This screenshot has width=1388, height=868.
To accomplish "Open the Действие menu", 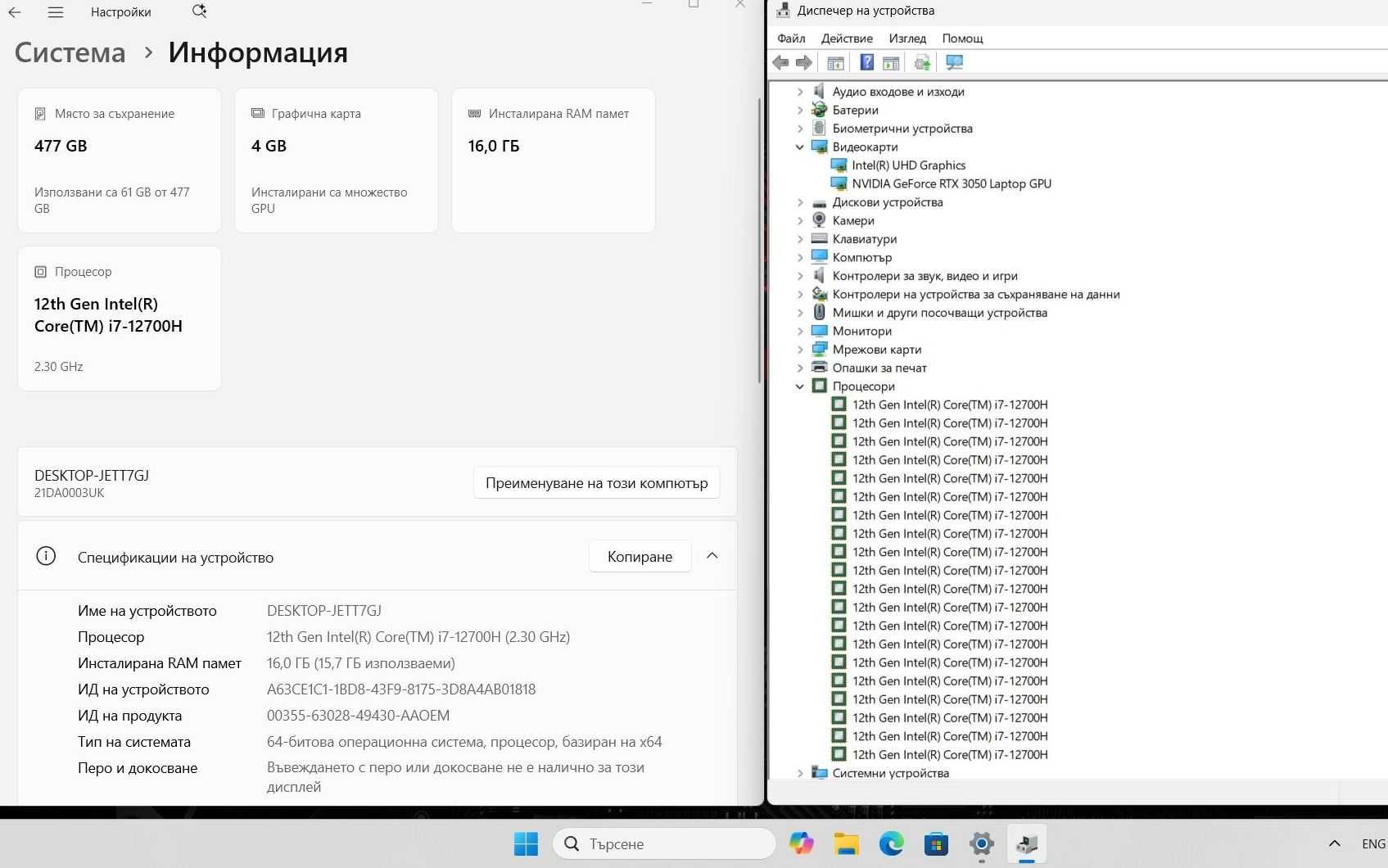I will coord(847,38).
